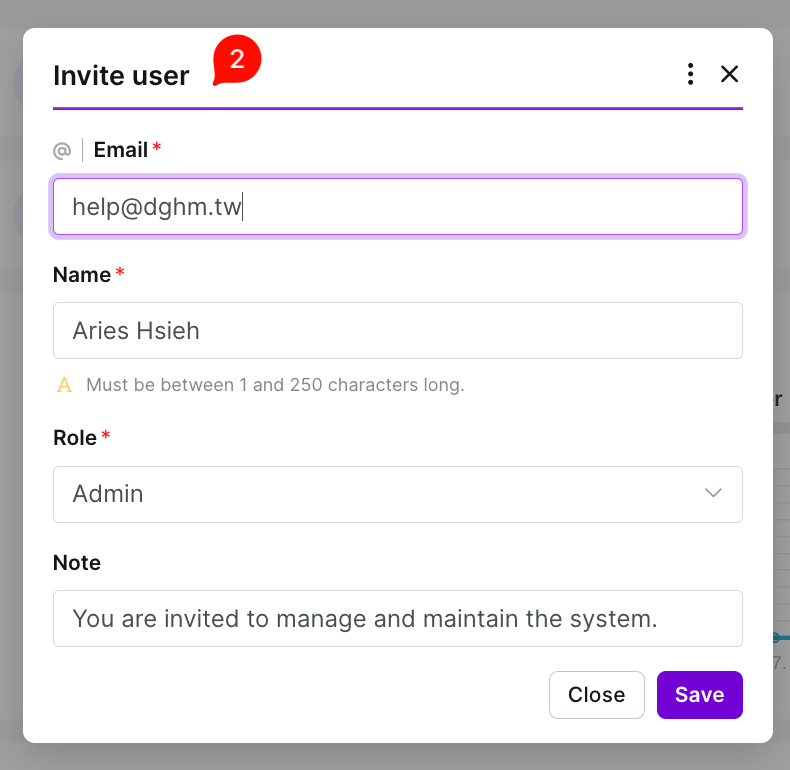Save the user invitation
This screenshot has width=790, height=770.
[699, 695]
